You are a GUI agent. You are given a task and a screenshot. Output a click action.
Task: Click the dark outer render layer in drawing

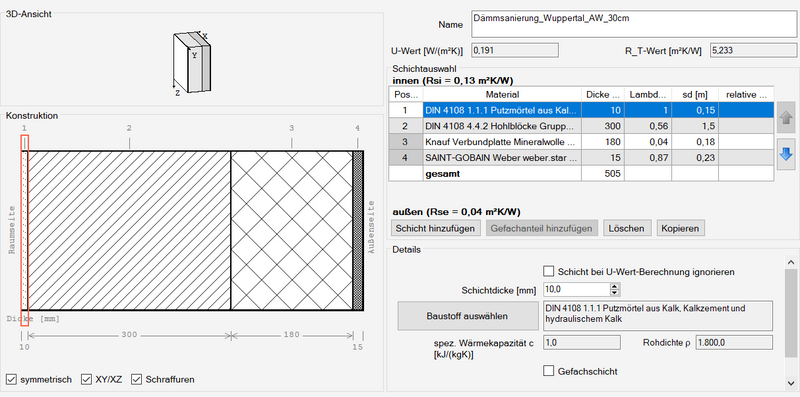[x=358, y=230]
